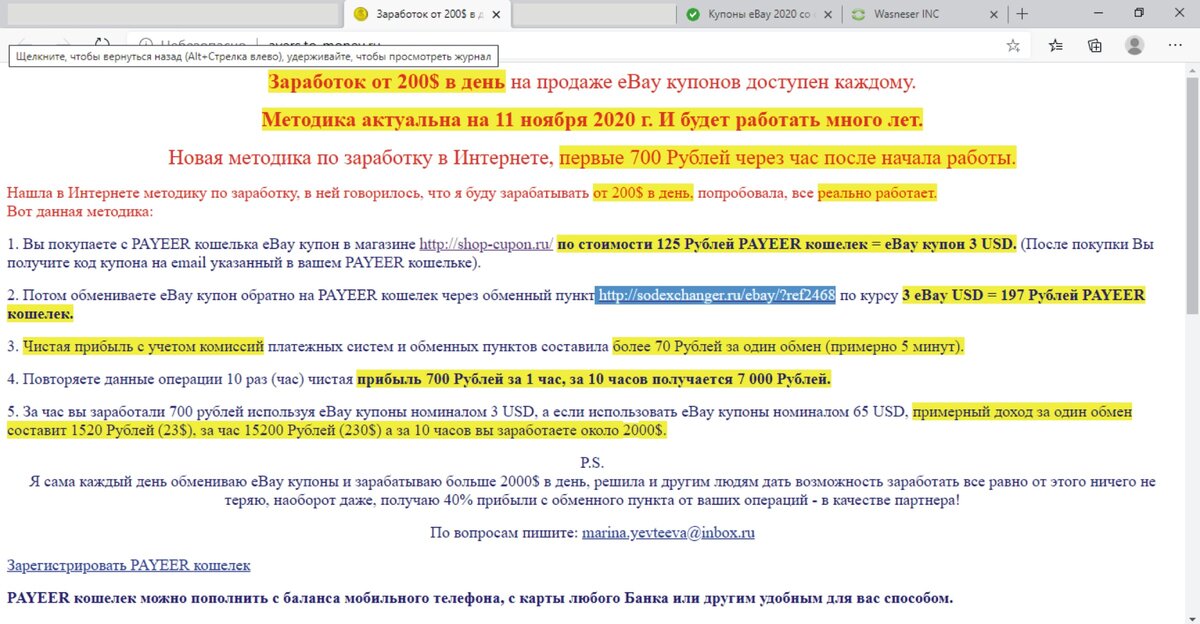Close the 'Купоны eBay 2020' tab
The width and height of the screenshot is (1200, 624).
[x=828, y=14]
